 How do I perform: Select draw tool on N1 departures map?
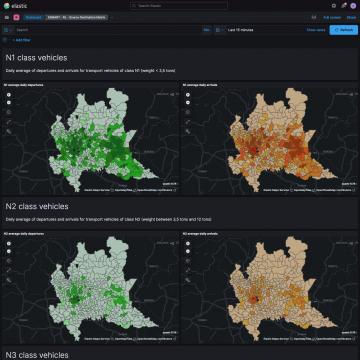pyautogui.click(x=9, y=131)
